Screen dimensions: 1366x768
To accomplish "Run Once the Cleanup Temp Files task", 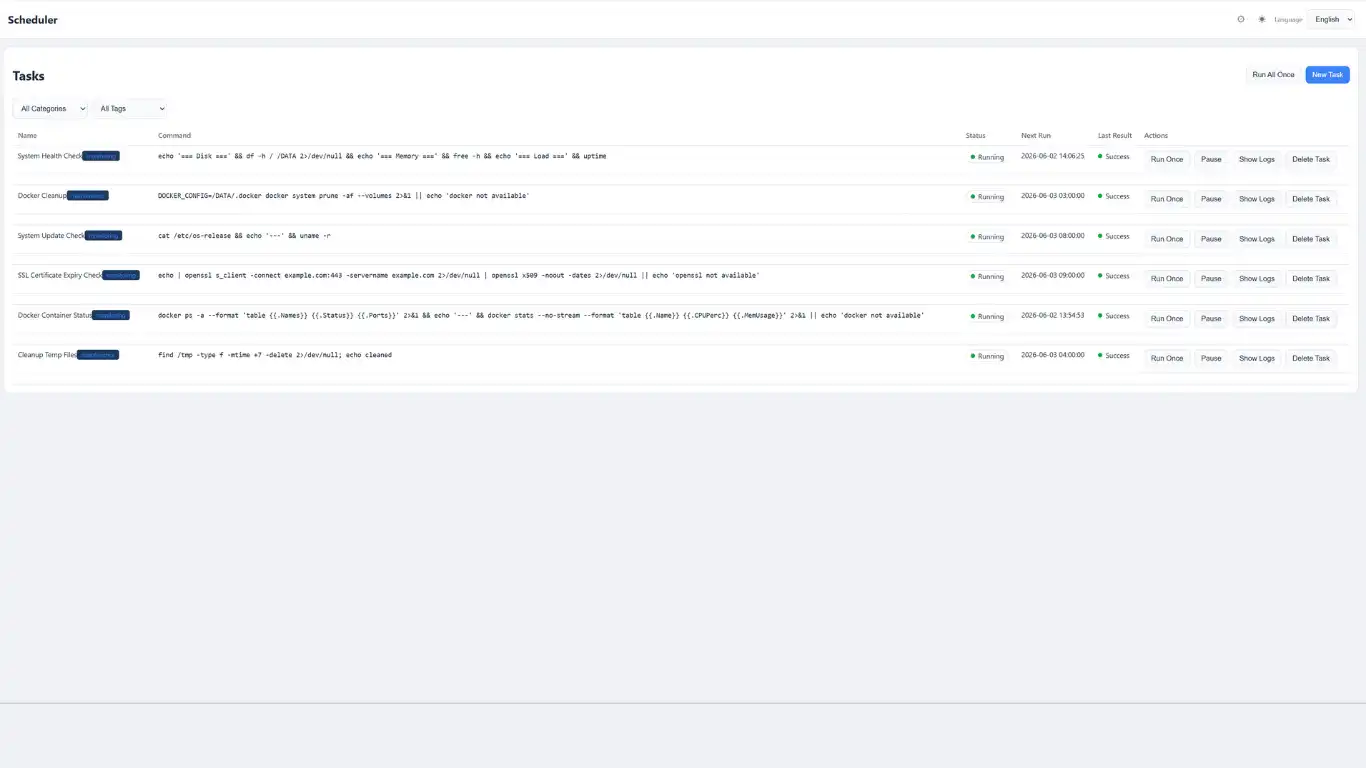I will pos(1167,358).
